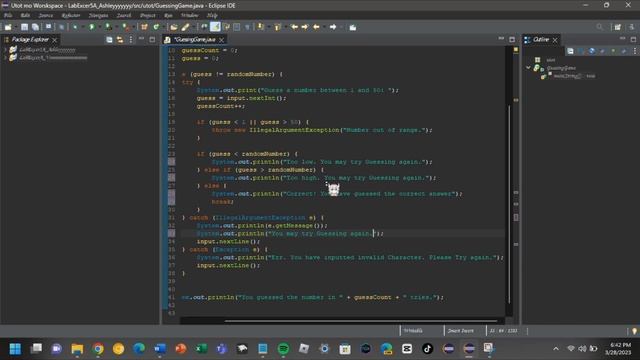Open the File menu
Screen dimensions: 640x360
[x=8, y=16]
